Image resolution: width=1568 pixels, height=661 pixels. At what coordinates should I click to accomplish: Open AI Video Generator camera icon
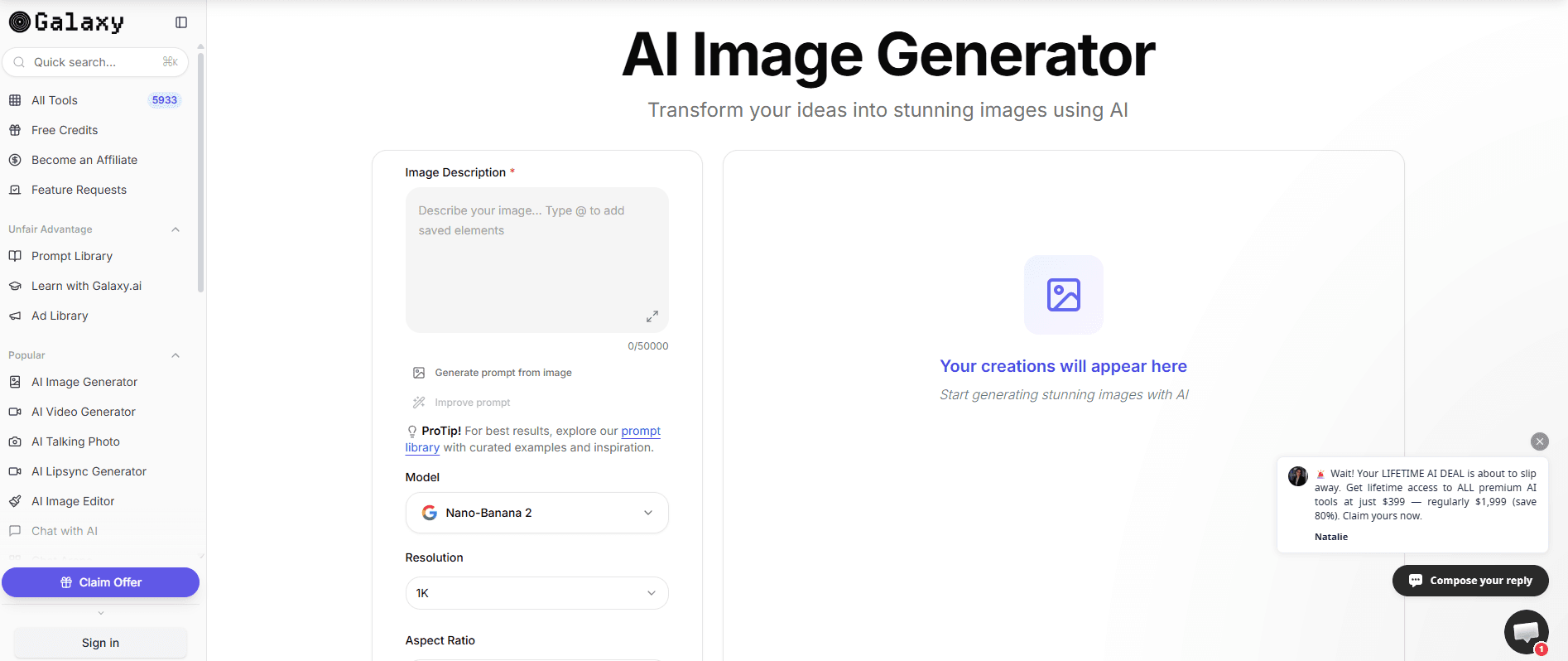(x=15, y=412)
